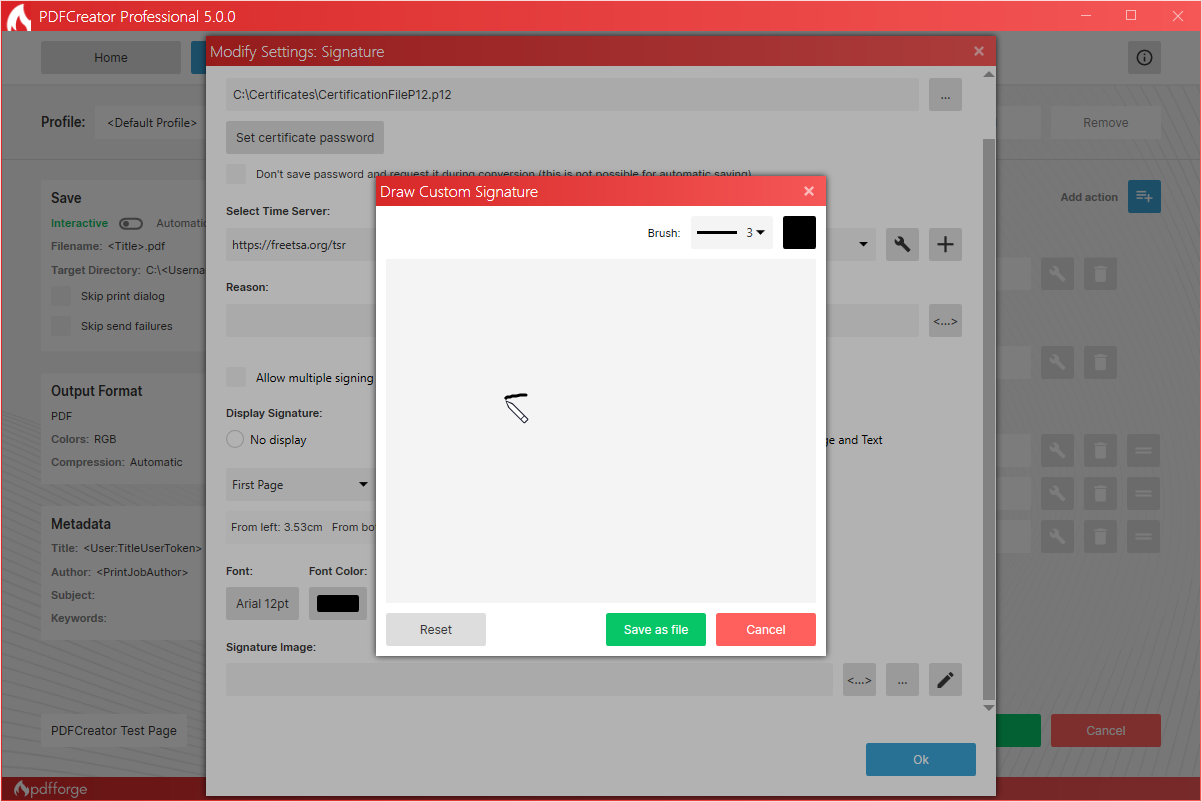
Task: Click the Reason text field
Action: 572,320
